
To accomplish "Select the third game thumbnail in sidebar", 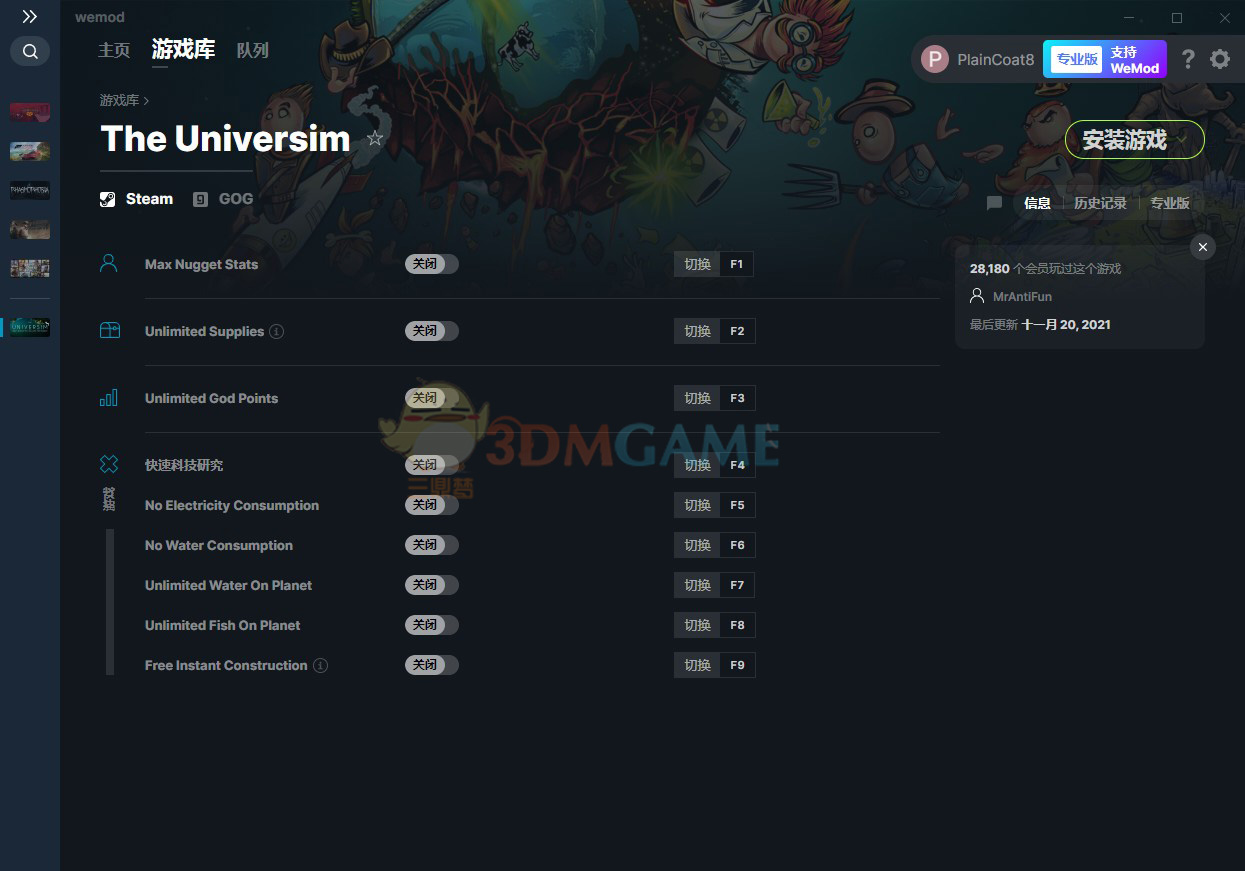I will click(x=30, y=190).
